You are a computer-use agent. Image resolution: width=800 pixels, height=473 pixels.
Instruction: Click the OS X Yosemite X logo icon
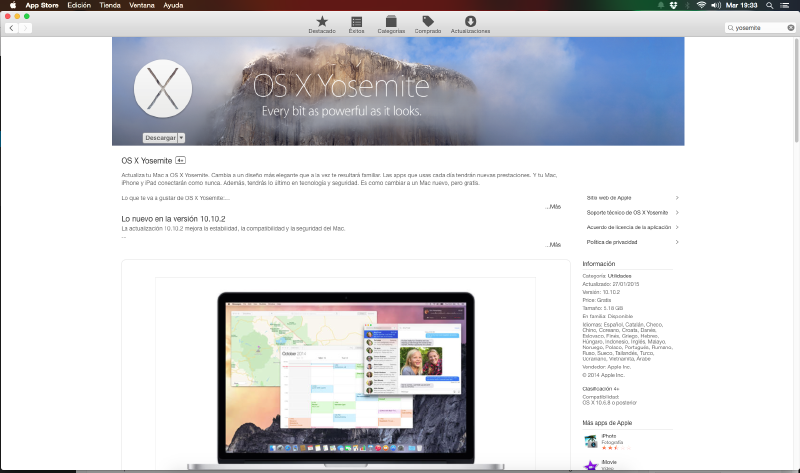pos(163,89)
